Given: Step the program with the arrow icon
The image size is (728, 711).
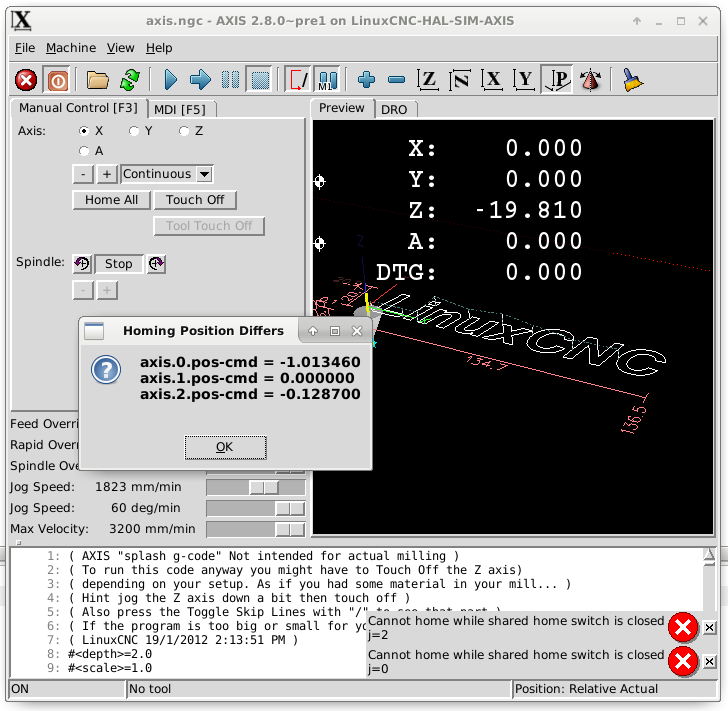Looking at the screenshot, I should (200, 80).
